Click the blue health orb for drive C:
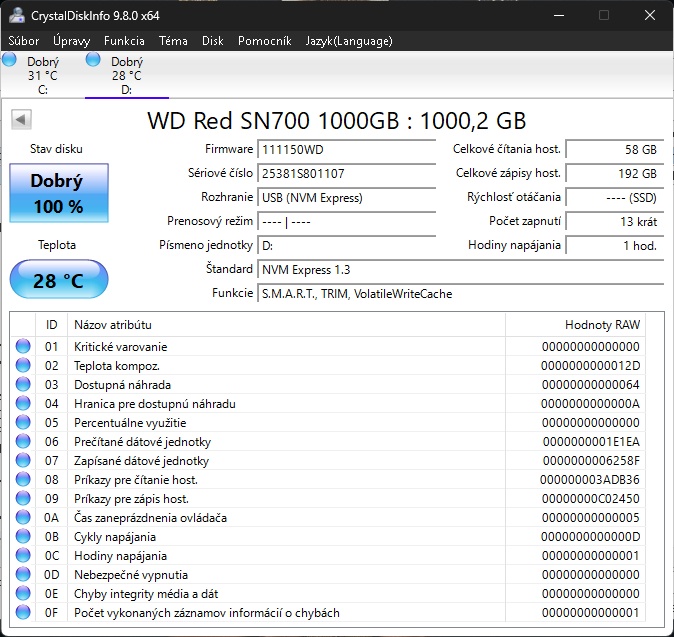Viewport: 674px width, 637px height. tap(9, 59)
